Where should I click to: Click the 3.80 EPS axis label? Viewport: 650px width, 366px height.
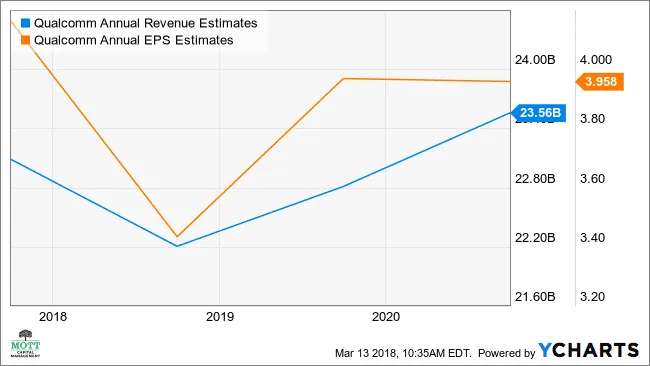[592, 119]
